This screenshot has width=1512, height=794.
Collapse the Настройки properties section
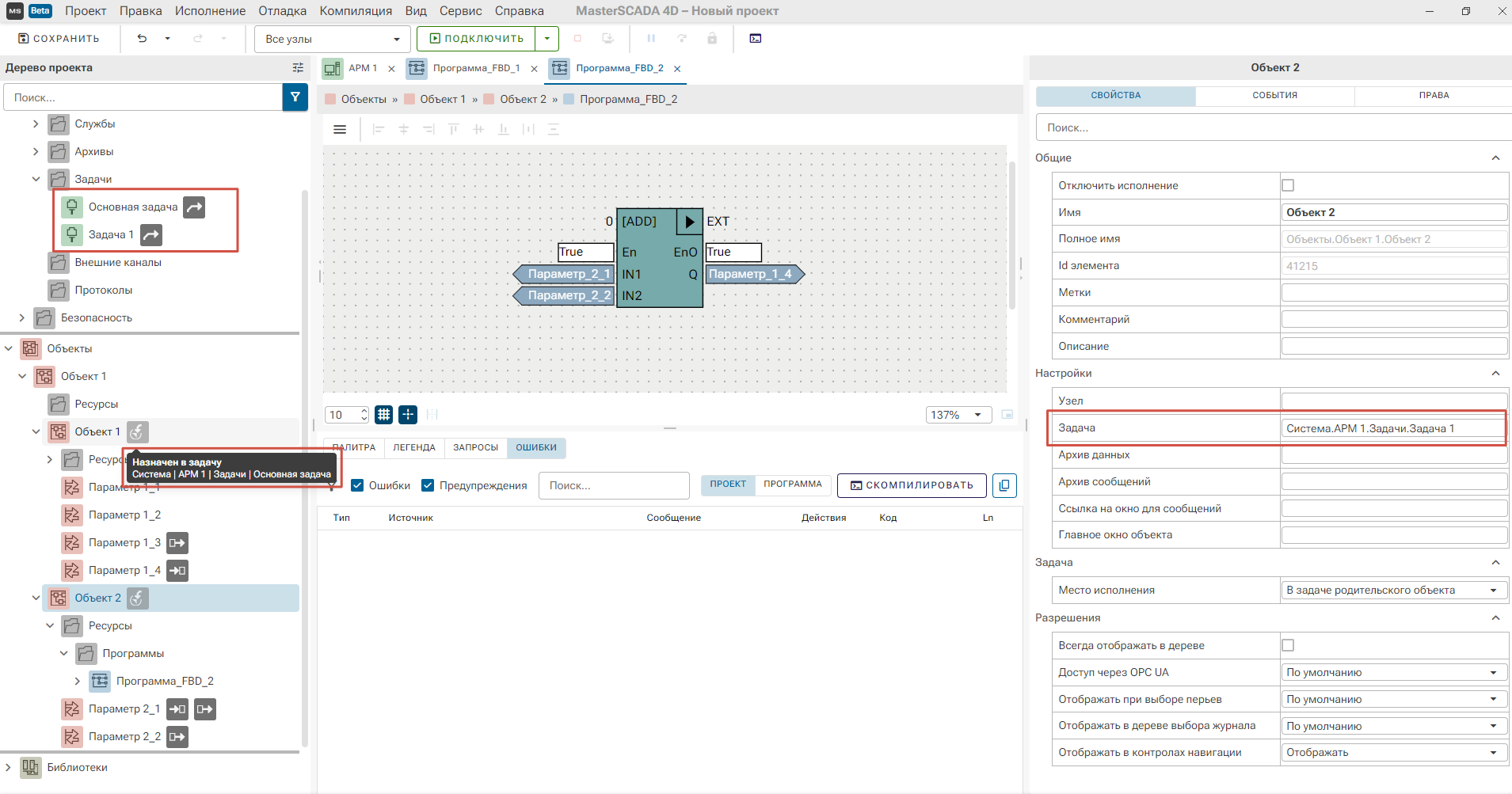(1495, 374)
